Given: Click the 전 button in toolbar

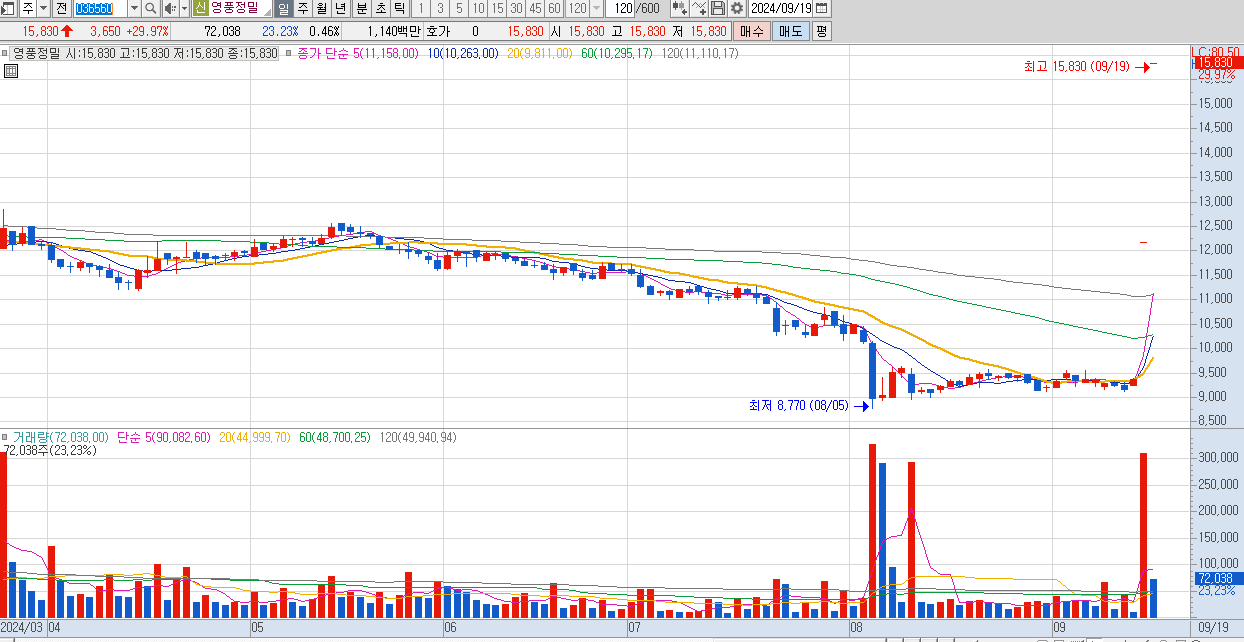Looking at the screenshot, I should (61, 8).
